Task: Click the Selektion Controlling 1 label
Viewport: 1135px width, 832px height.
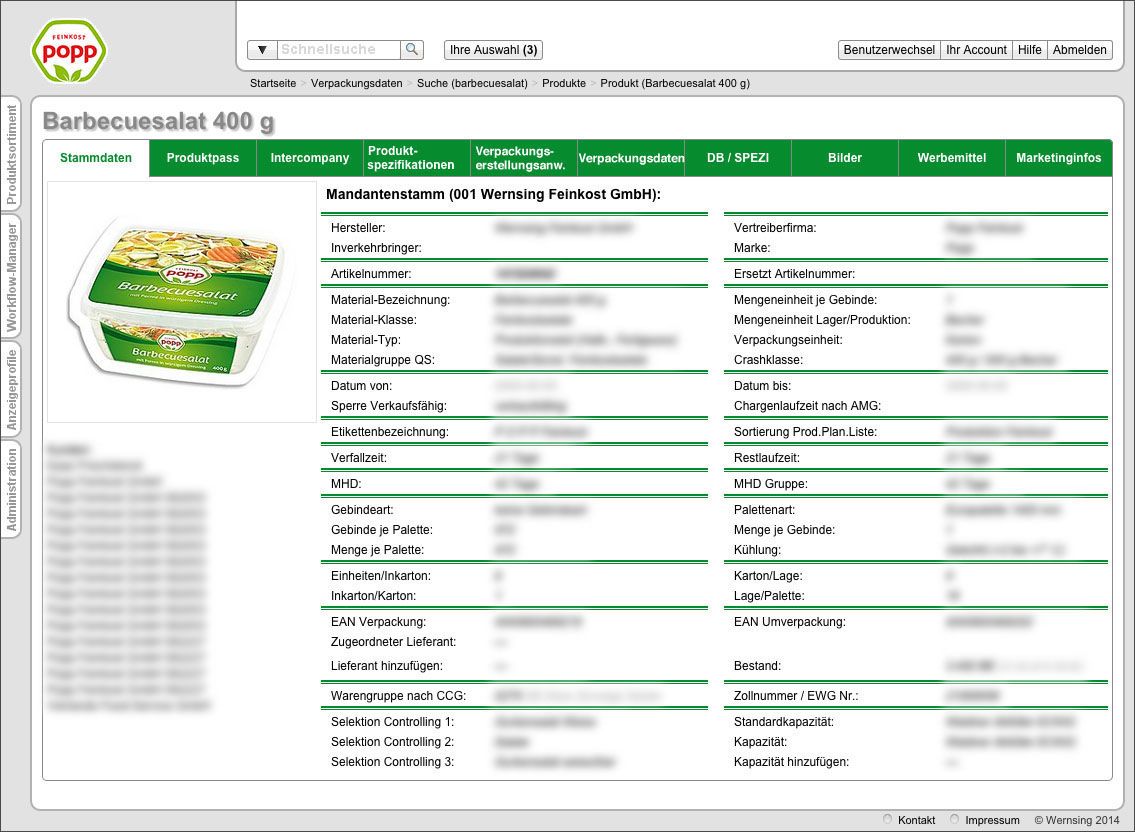Action: (x=392, y=722)
